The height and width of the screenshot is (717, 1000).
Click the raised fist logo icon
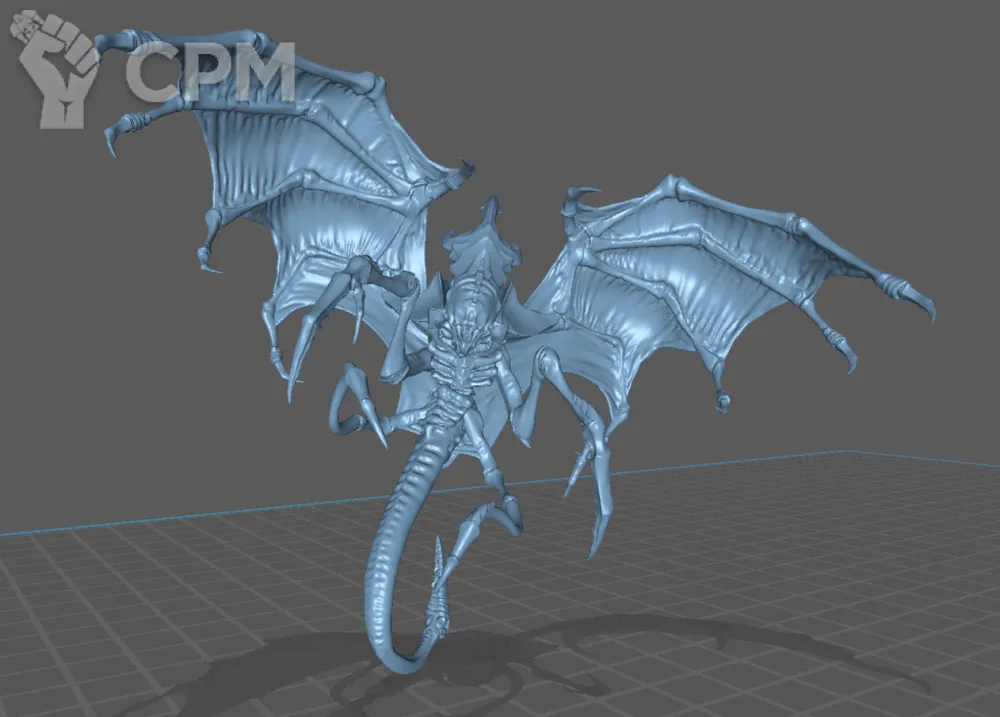(x=56, y=70)
